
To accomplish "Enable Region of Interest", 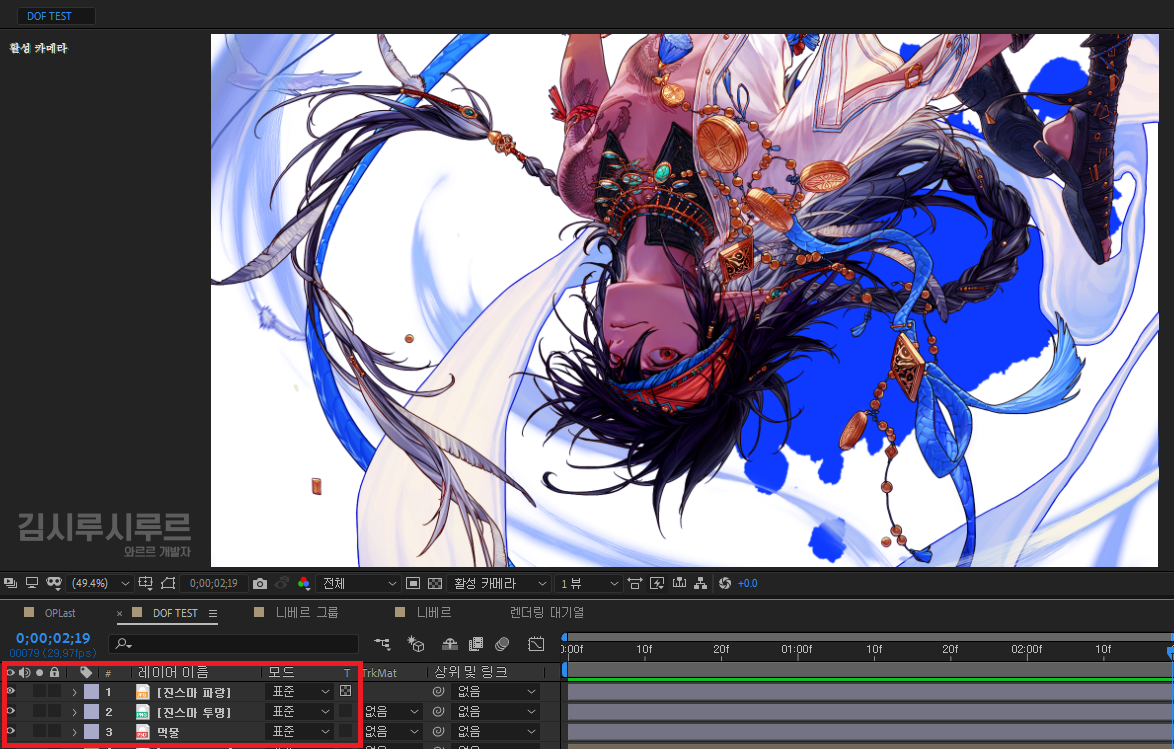I will point(413,583).
